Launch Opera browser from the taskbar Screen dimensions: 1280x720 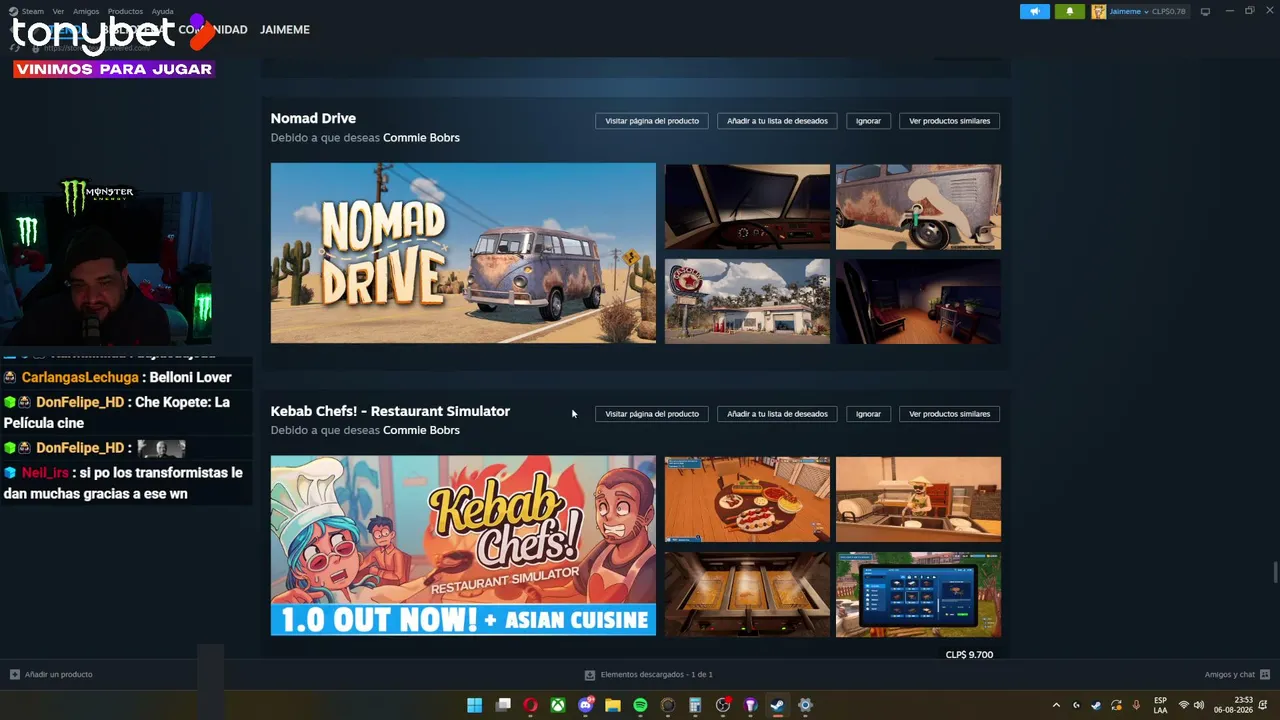[530, 705]
